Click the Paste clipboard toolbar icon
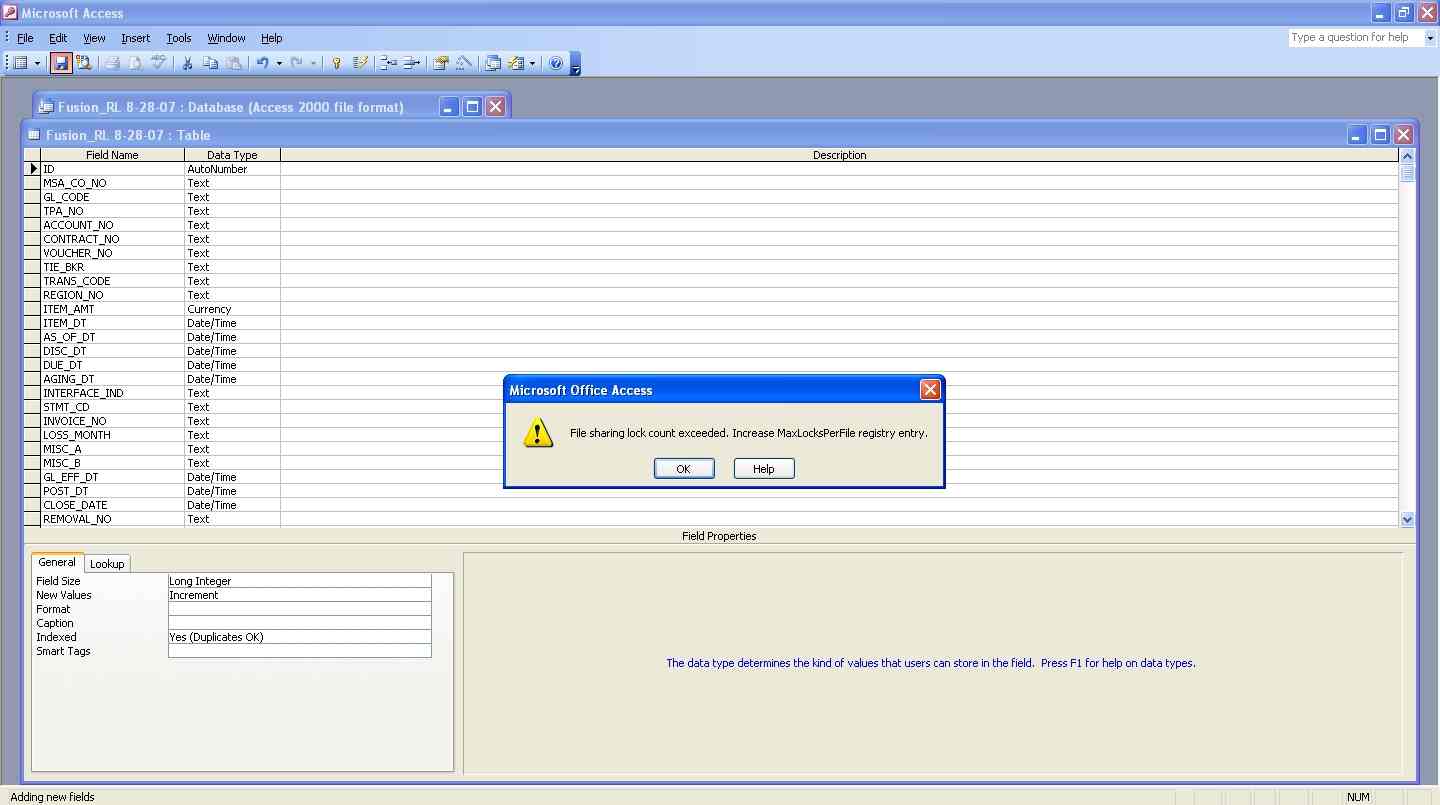1440x805 pixels. [233, 63]
